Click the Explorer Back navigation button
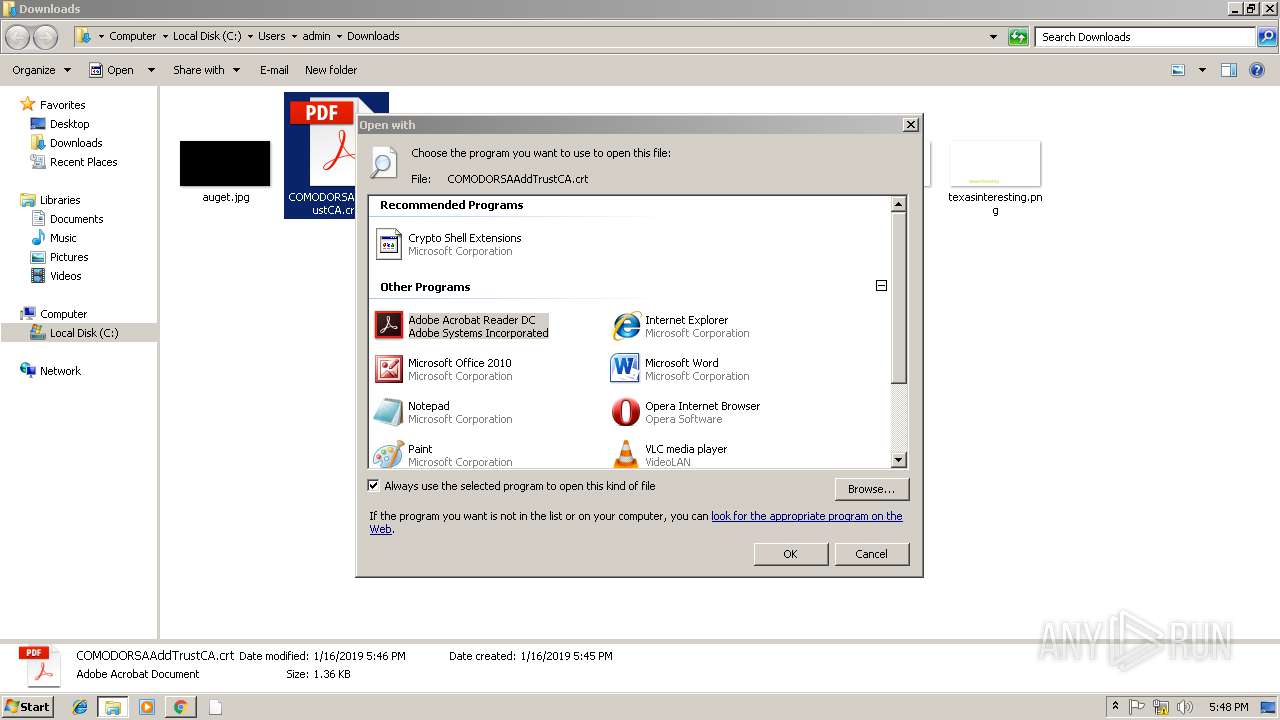 [x=18, y=37]
